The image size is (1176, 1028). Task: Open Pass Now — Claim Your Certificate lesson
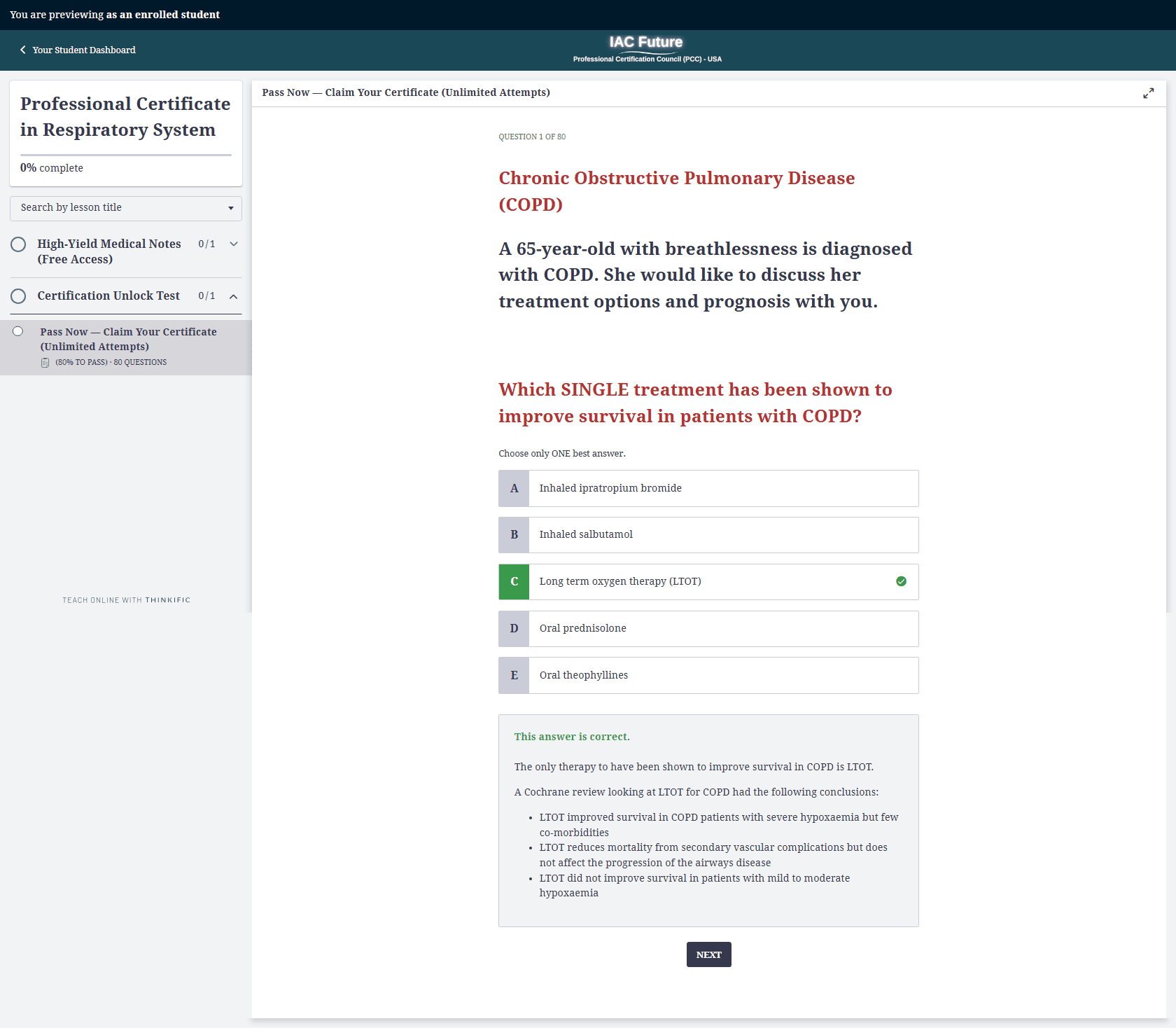[x=128, y=339]
